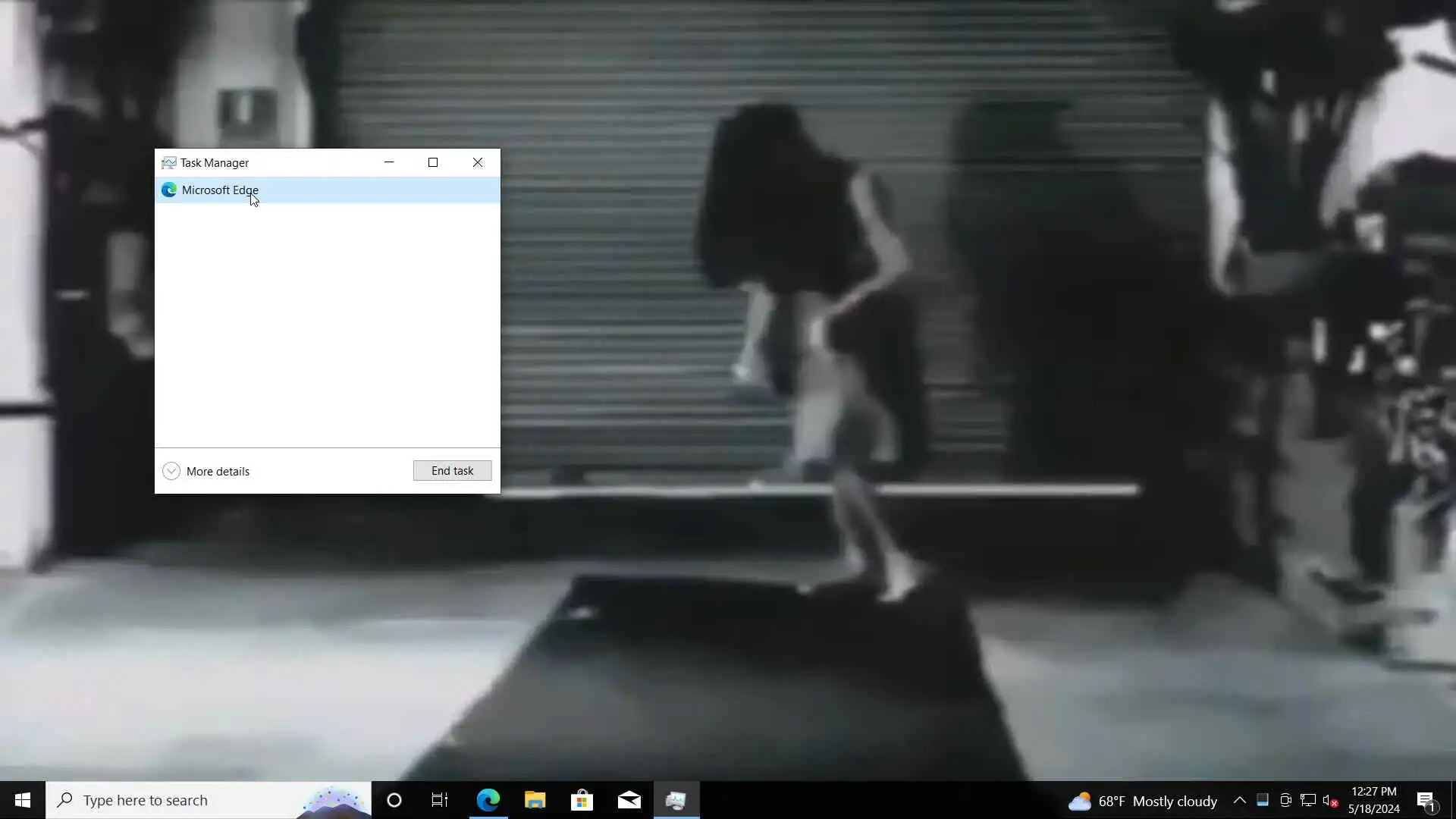
Task: Show hidden system tray icons
Action: pyautogui.click(x=1240, y=800)
